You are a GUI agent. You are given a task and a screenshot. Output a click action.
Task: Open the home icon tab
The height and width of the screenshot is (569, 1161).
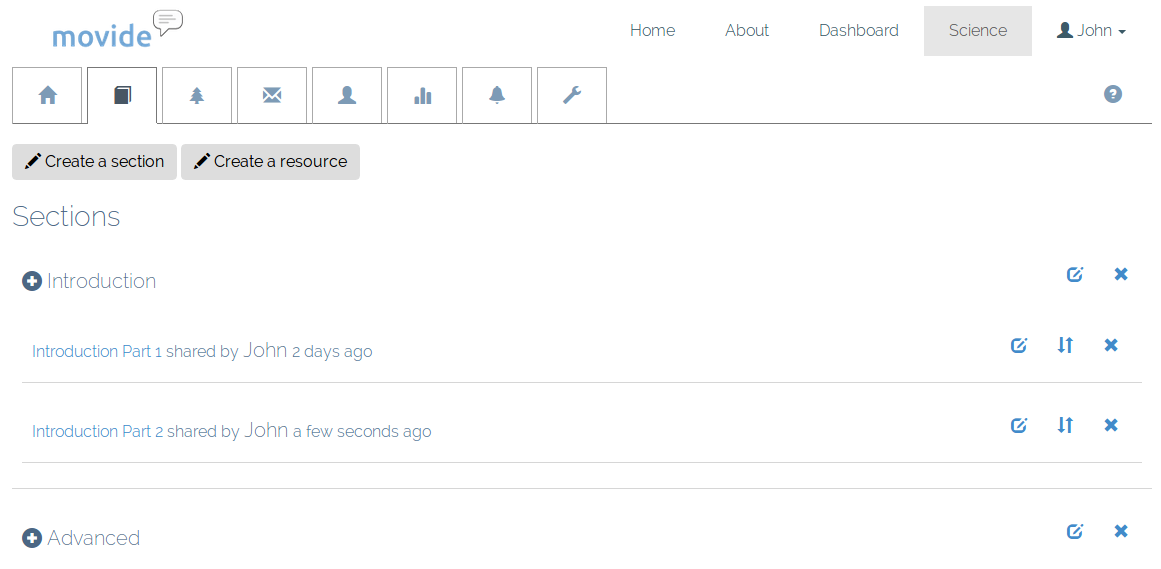point(47,95)
